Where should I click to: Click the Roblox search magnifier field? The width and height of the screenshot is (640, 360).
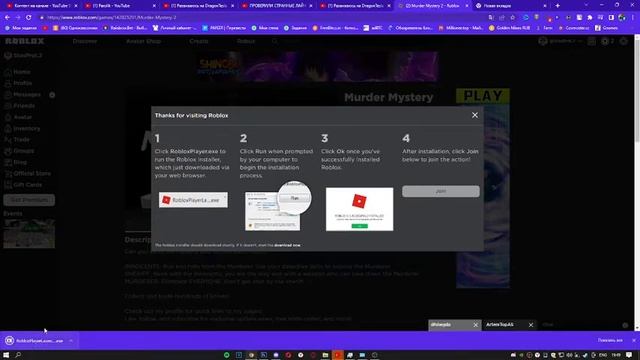[x=275, y=41]
